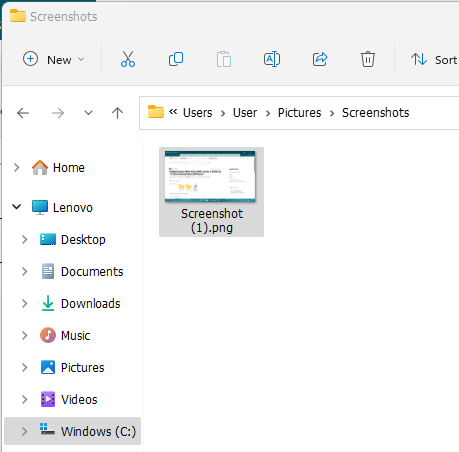The height and width of the screenshot is (452, 459).
Task: Expand the Home tree node
Action: point(16,167)
